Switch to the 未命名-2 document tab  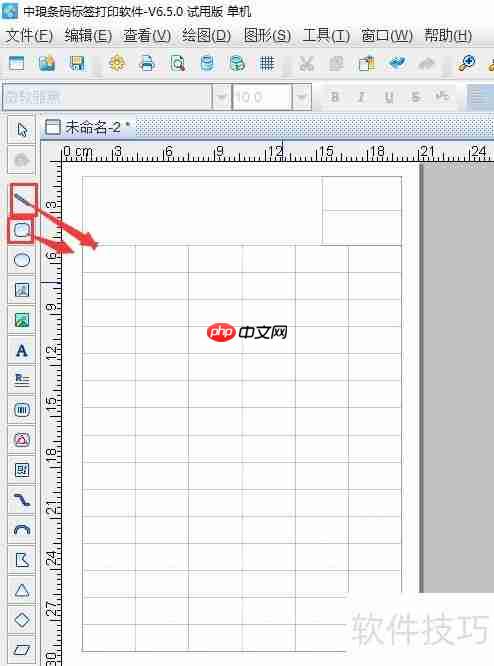click(x=88, y=127)
